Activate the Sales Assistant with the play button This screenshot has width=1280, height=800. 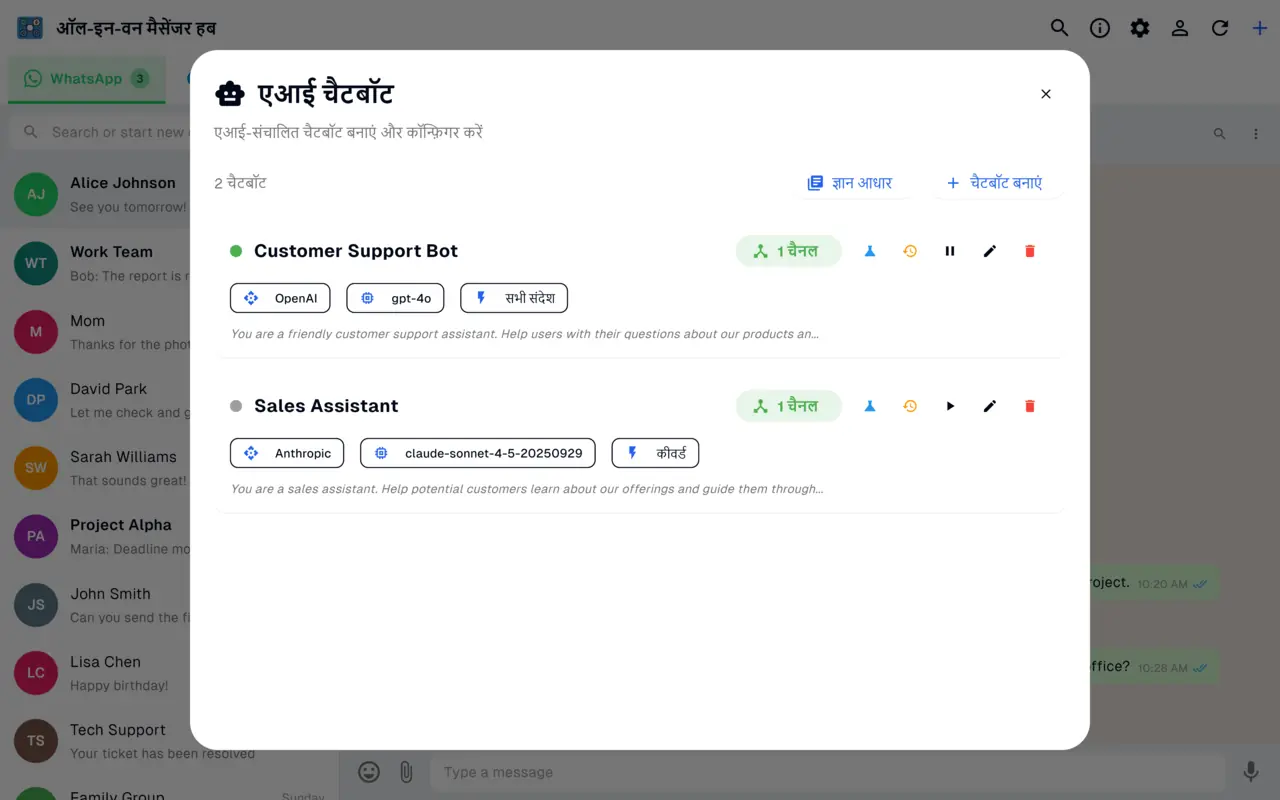pos(950,406)
